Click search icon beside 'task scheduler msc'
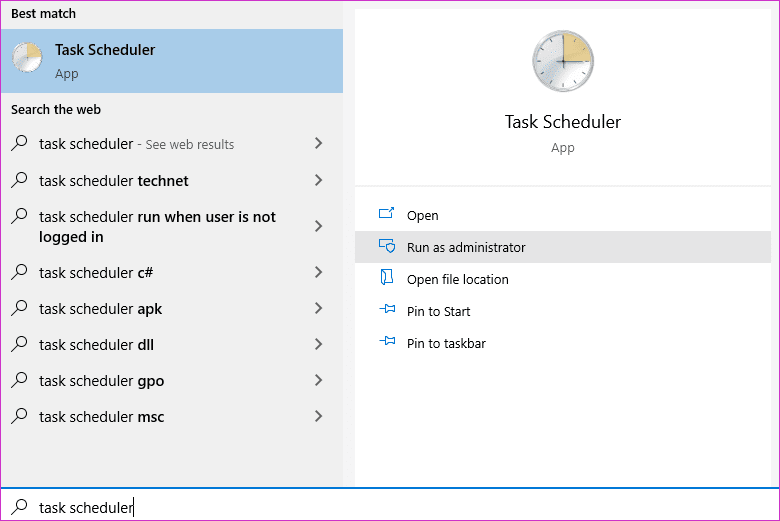The width and height of the screenshot is (780, 521). coord(19,416)
